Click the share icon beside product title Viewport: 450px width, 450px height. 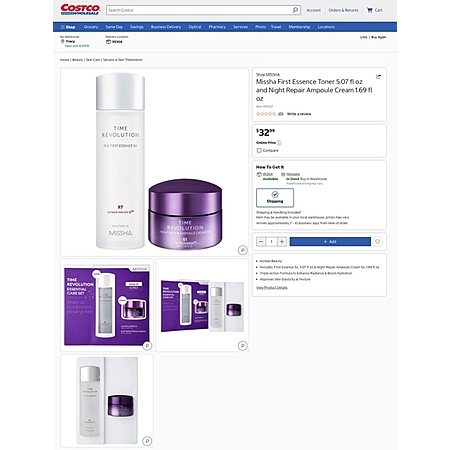tap(378, 77)
